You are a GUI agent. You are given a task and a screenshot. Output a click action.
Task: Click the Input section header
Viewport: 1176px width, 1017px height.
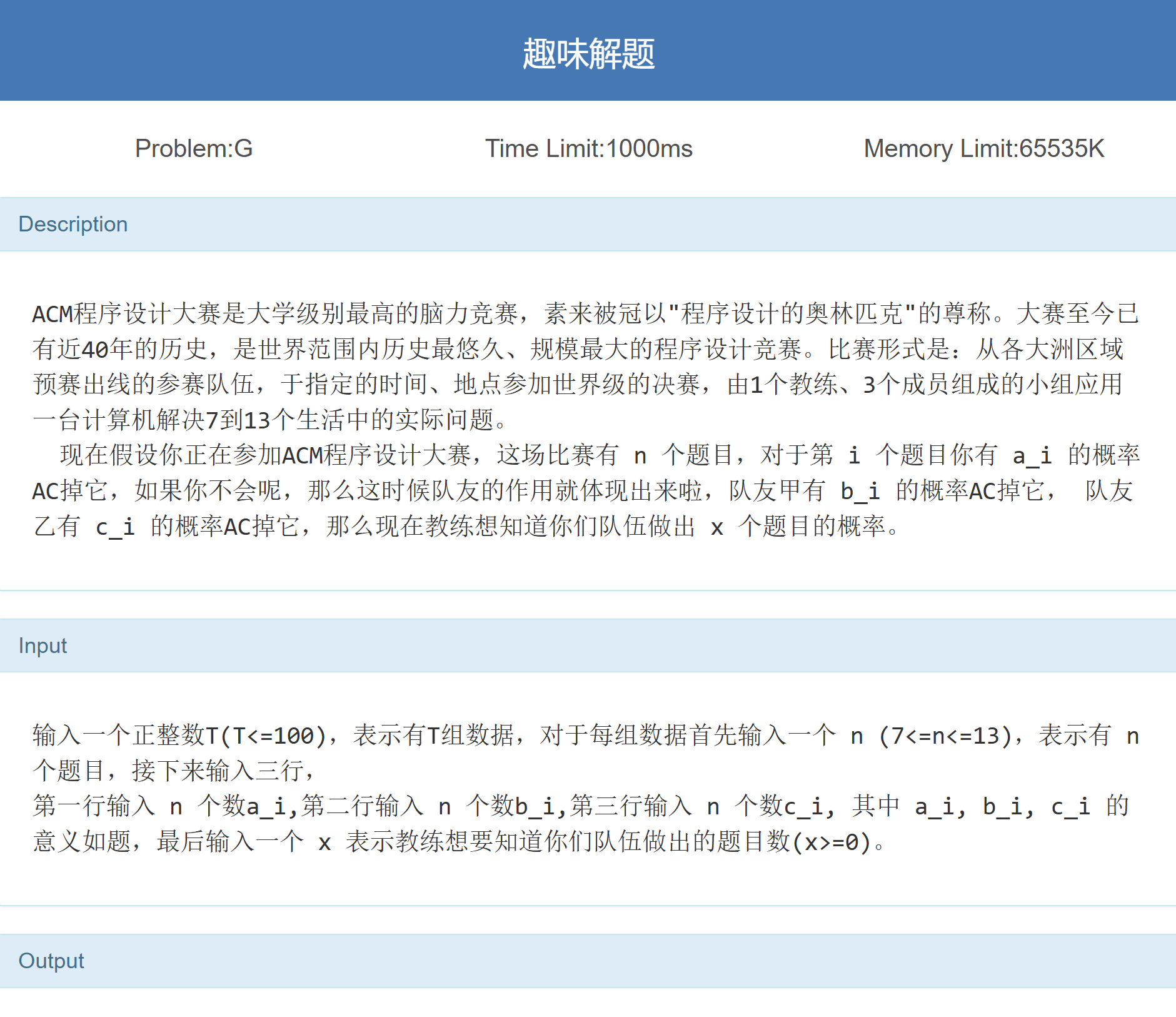(x=43, y=645)
